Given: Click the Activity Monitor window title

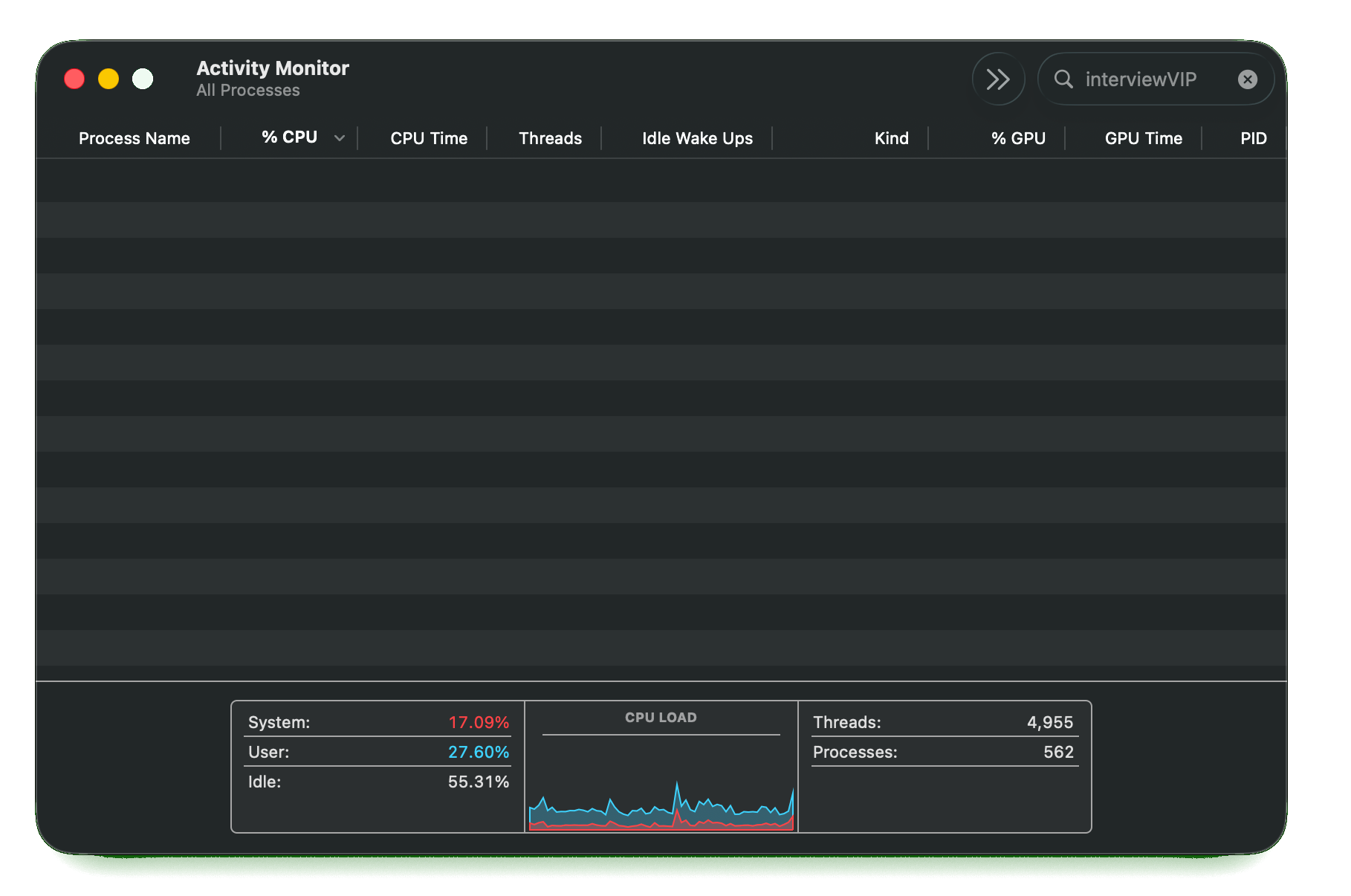Looking at the screenshot, I should pyautogui.click(x=273, y=68).
